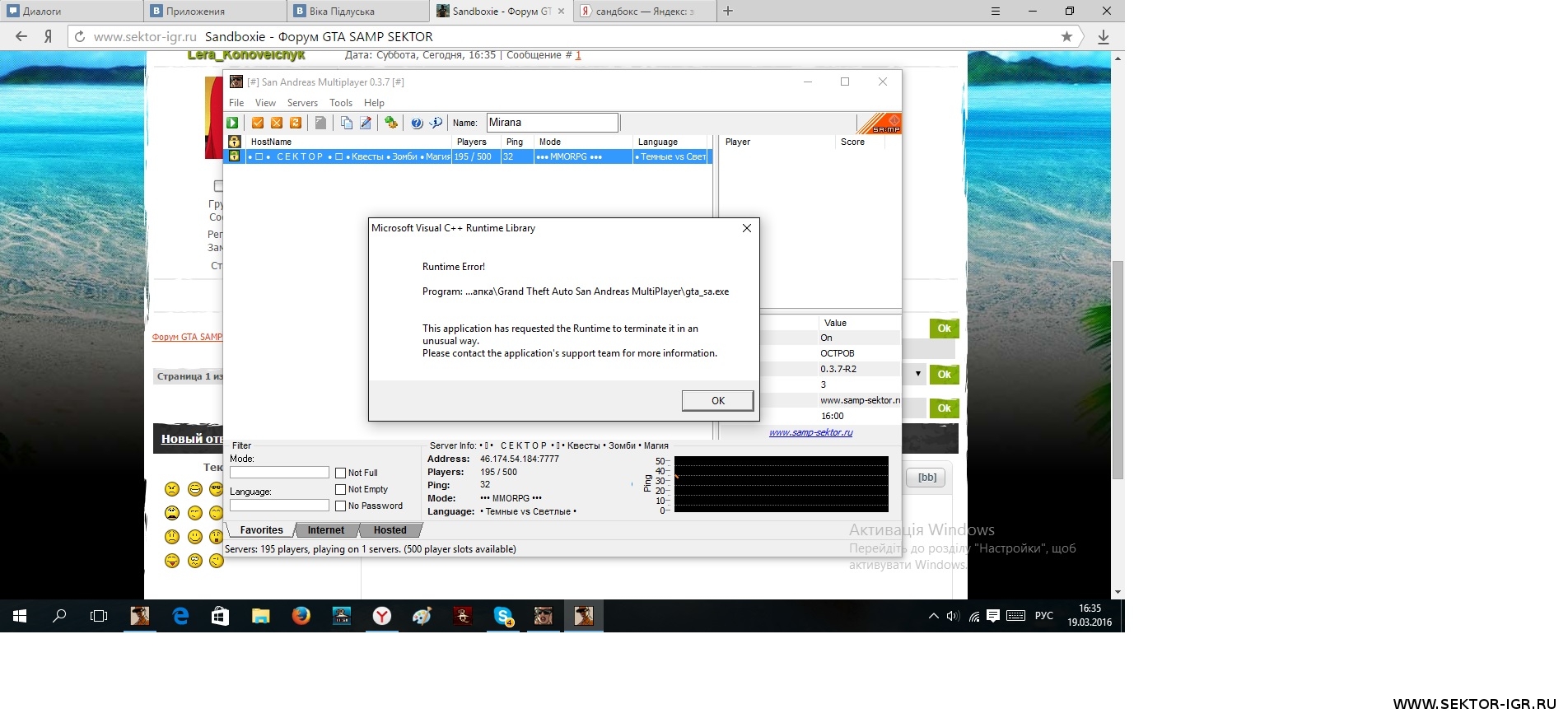This screenshot has width=1568, height=718.
Task: Open the www.samp-sektor.ru link
Action: [x=810, y=432]
